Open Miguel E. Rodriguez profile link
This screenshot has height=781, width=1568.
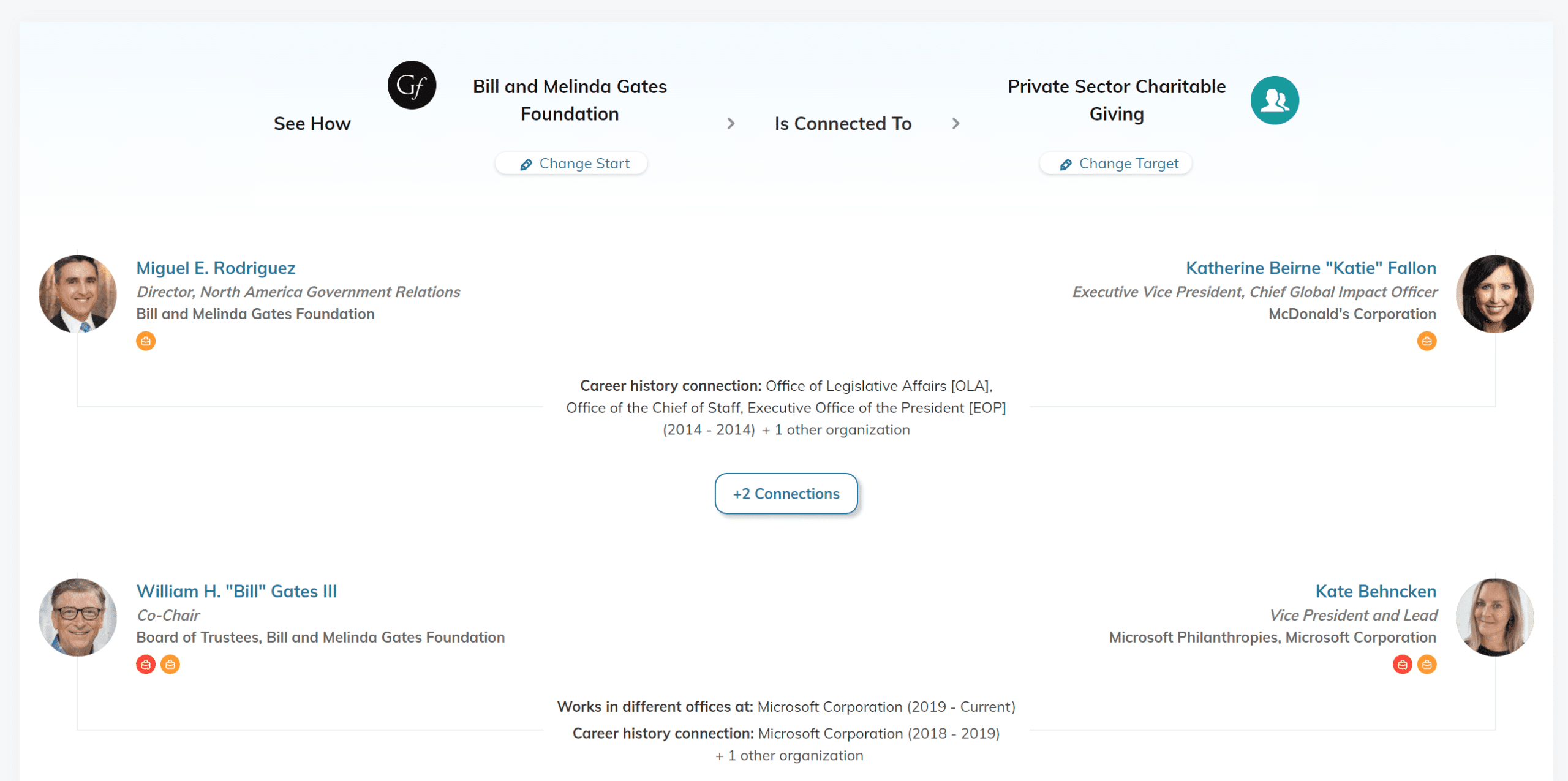click(x=216, y=268)
